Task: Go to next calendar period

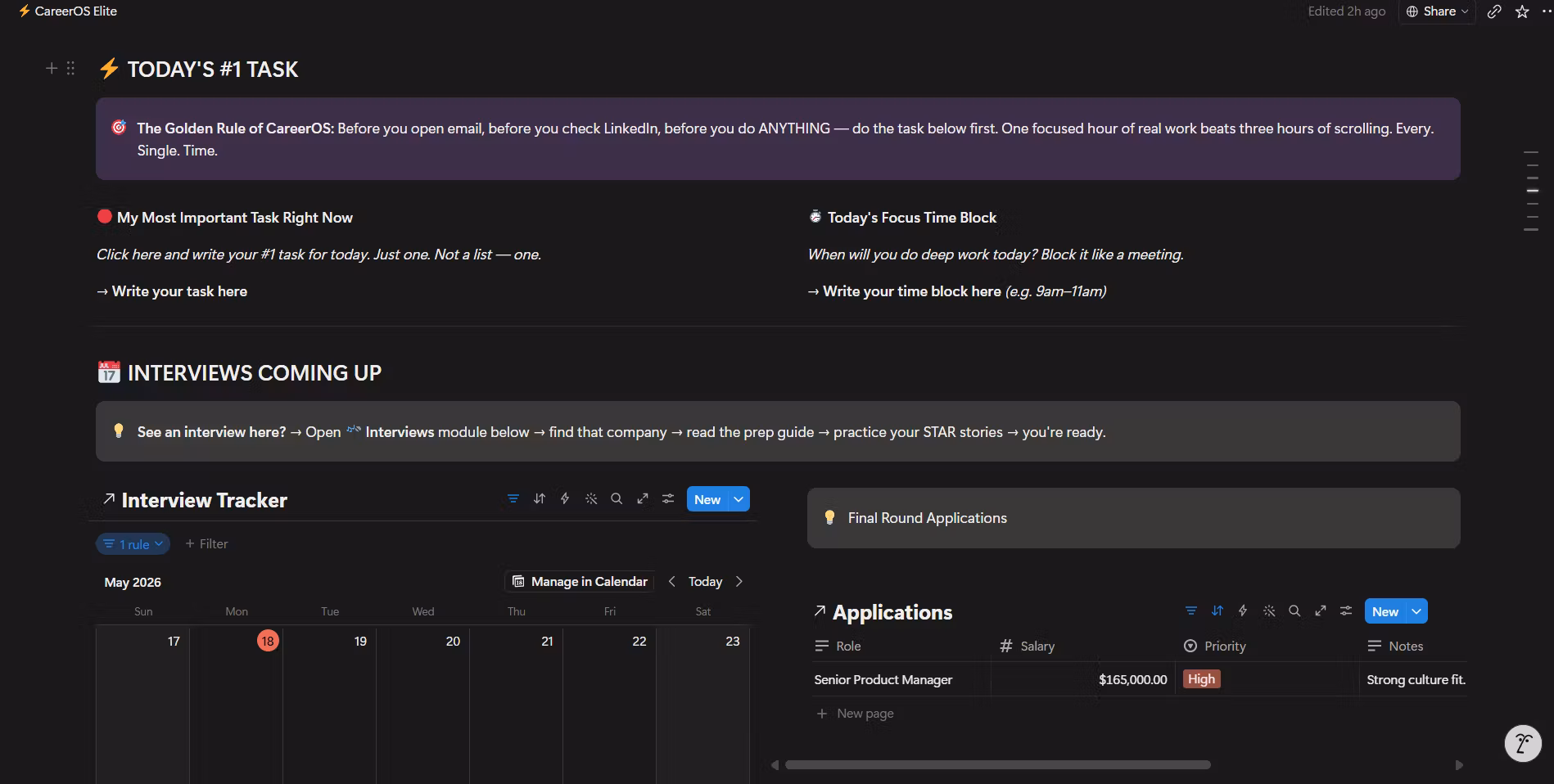Action: [x=739, y=582]
